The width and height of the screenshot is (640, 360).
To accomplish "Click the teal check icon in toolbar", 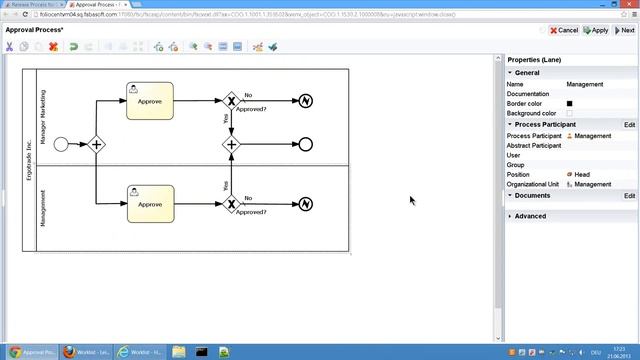I will [273, 47].
